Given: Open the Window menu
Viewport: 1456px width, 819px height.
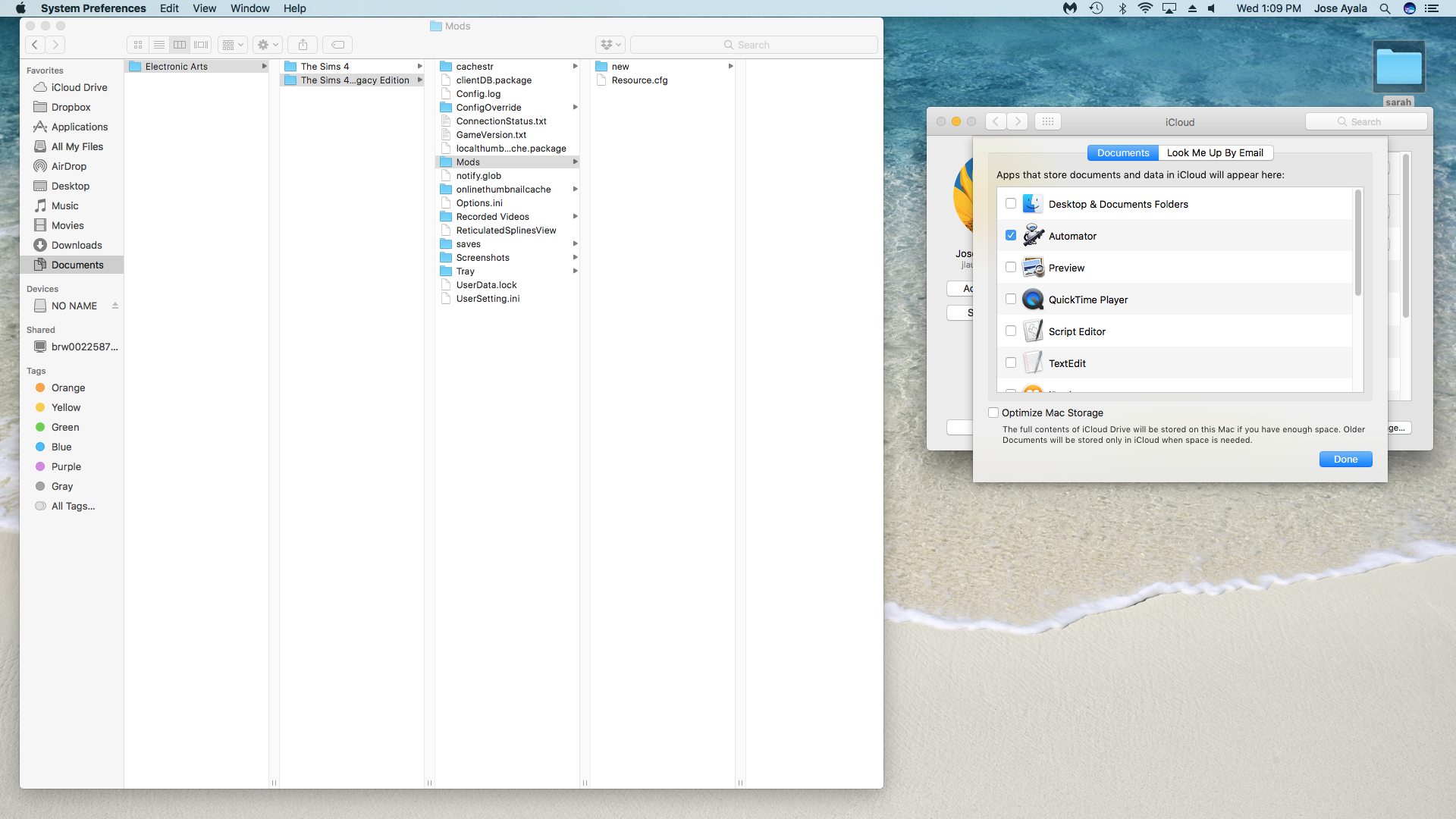Looking at the screenshot, I should tap(249, 8).
